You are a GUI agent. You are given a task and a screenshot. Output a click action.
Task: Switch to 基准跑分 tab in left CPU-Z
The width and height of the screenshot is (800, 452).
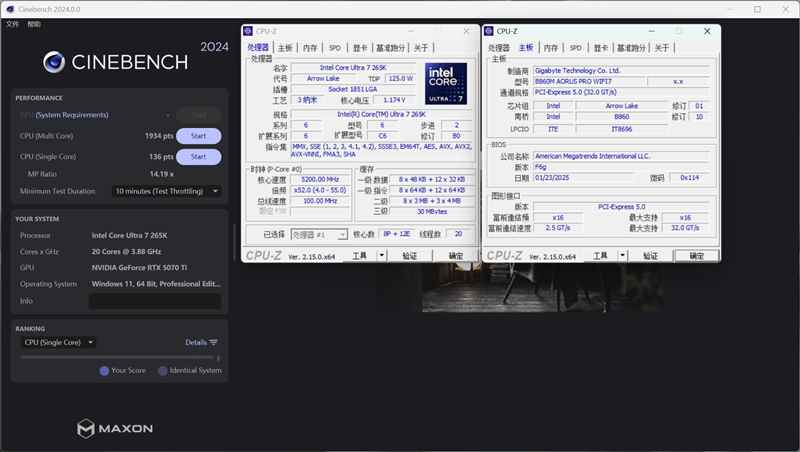tap(390, 47)
